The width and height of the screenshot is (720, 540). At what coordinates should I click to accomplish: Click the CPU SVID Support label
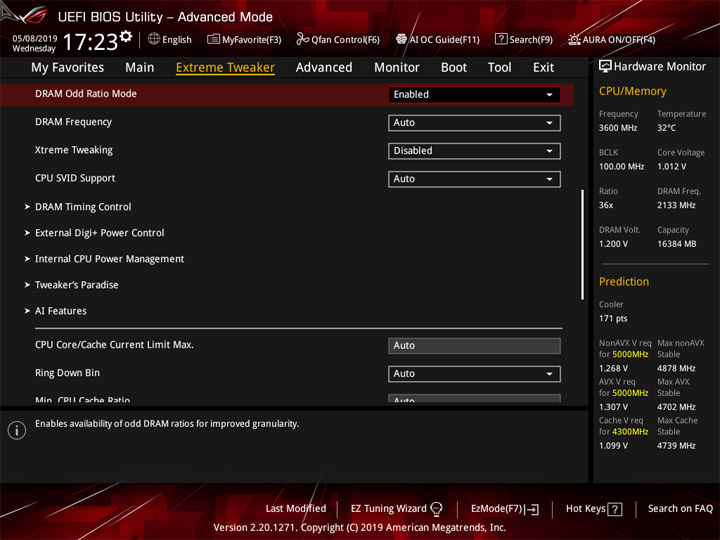tap(75, 178)
